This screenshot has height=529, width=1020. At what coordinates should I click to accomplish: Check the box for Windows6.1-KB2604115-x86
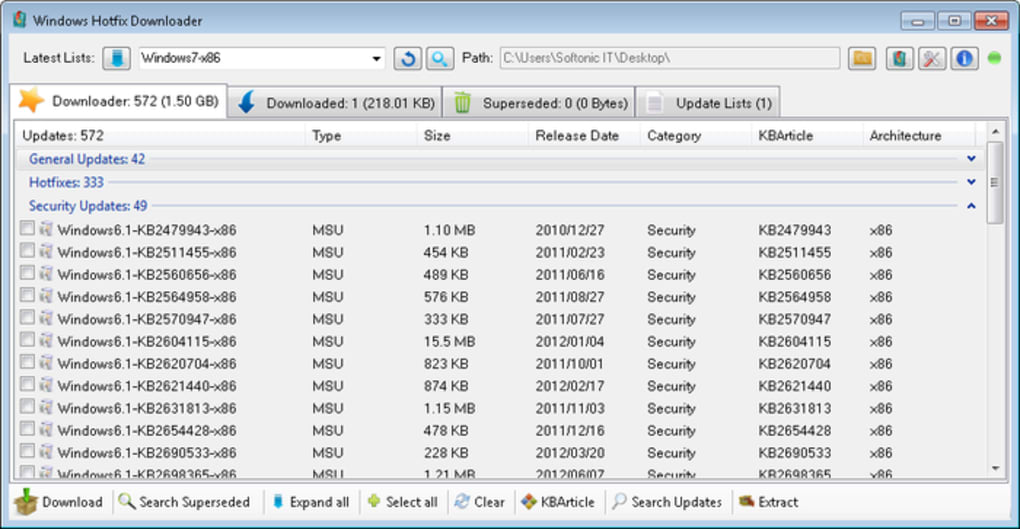(27, 340)
